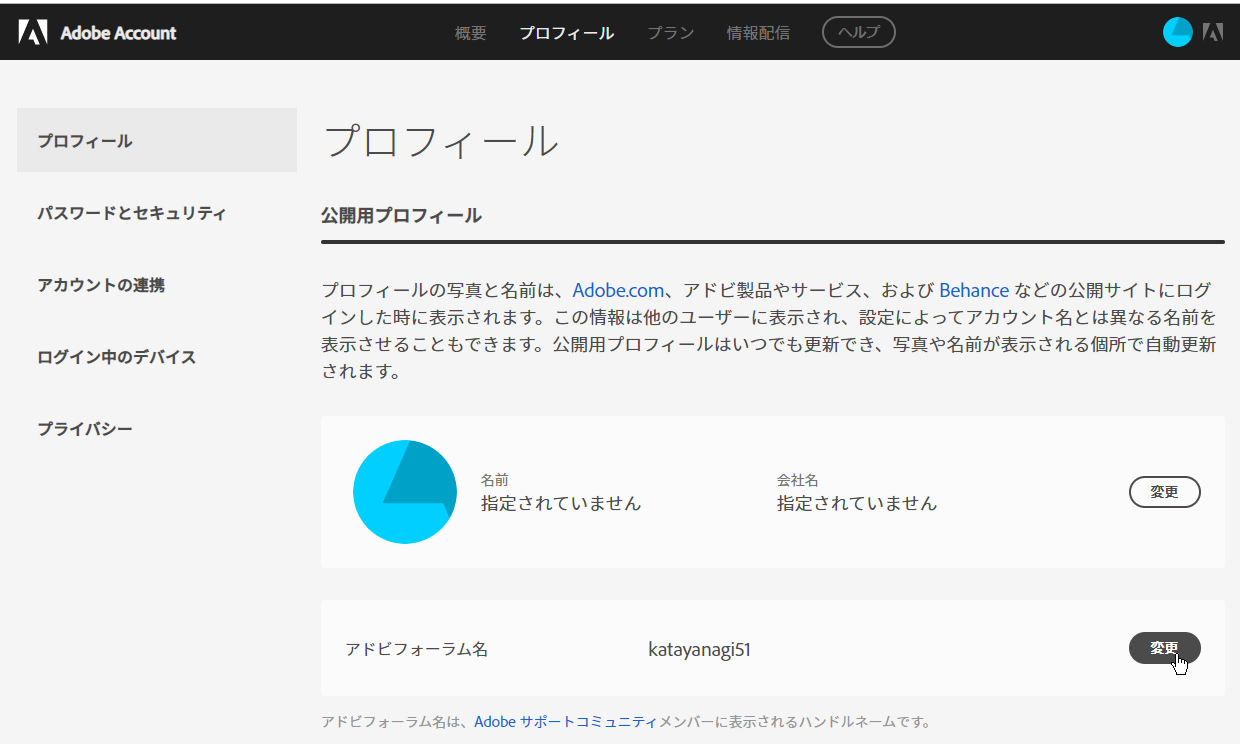Open the user avatar in top bar

click(x=1178, y=32)
